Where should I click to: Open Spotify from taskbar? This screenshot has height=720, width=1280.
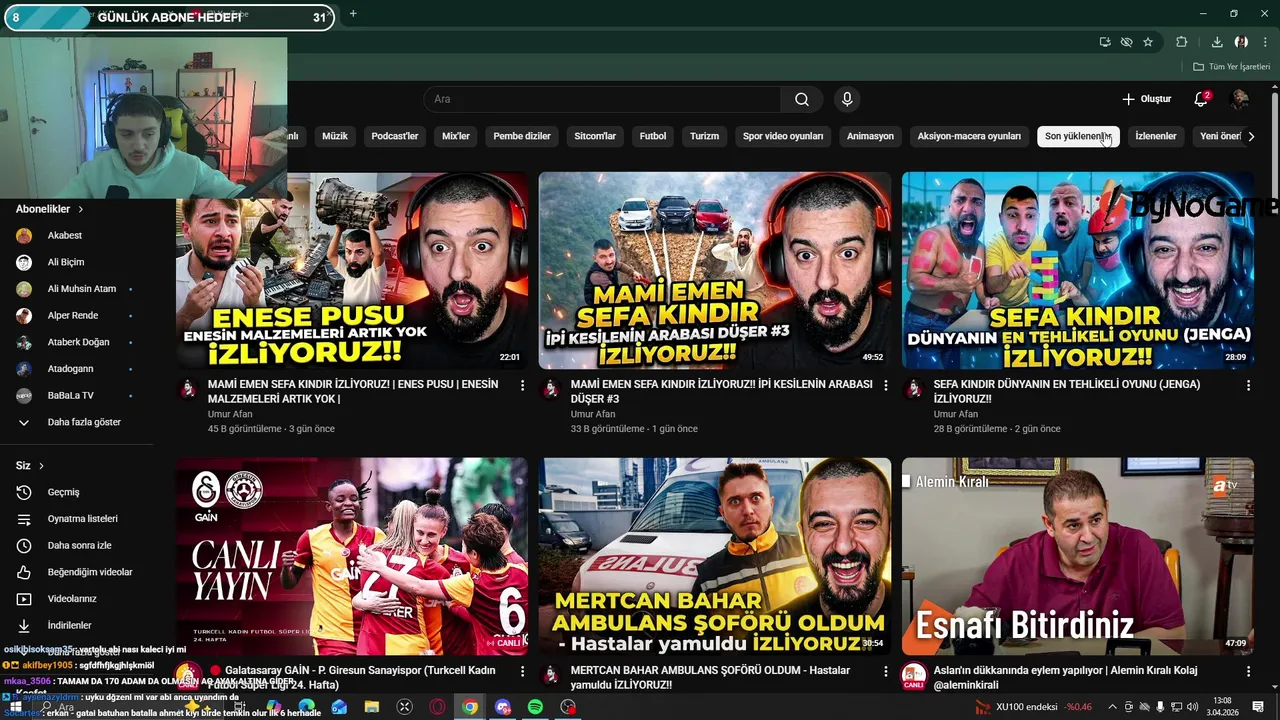tap(535, 707)
